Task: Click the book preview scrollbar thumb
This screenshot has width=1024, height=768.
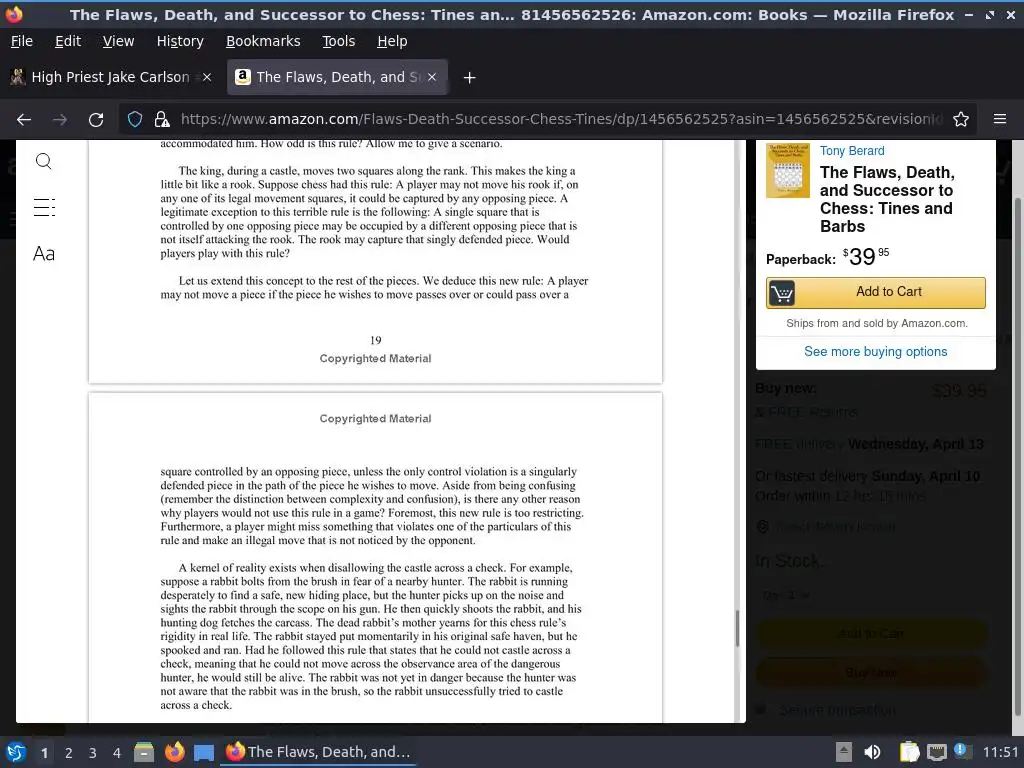Action: [x=738, y=628]
